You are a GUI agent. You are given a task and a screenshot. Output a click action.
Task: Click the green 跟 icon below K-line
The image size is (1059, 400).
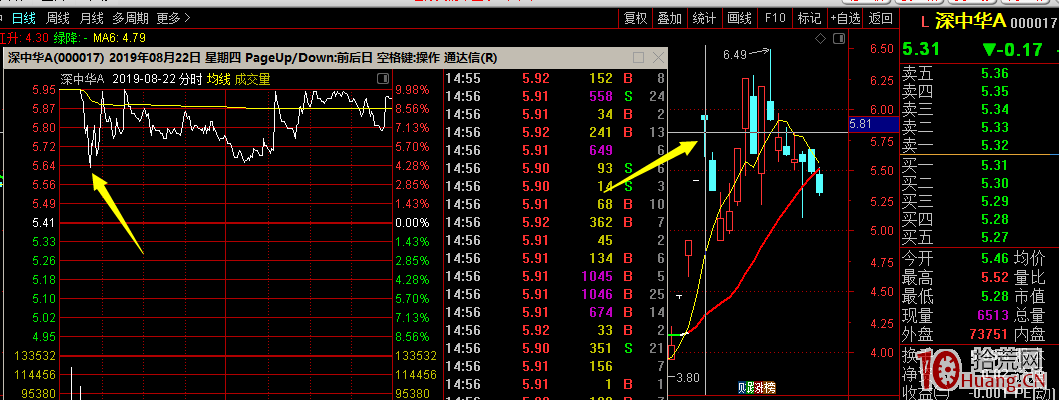pos(749,387)
